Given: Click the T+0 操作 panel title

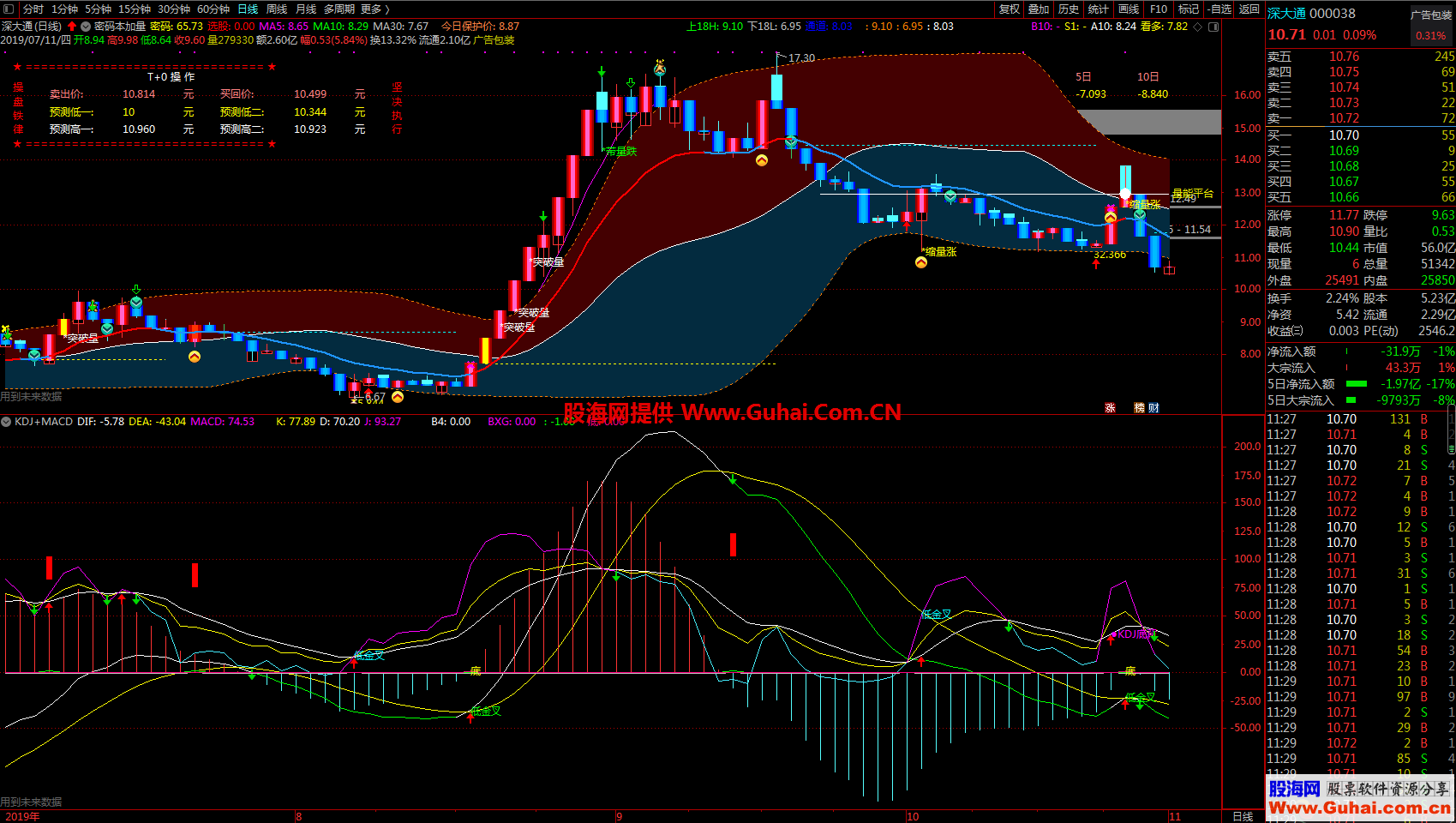Looking at the screenshot, I should click(171, 77).
